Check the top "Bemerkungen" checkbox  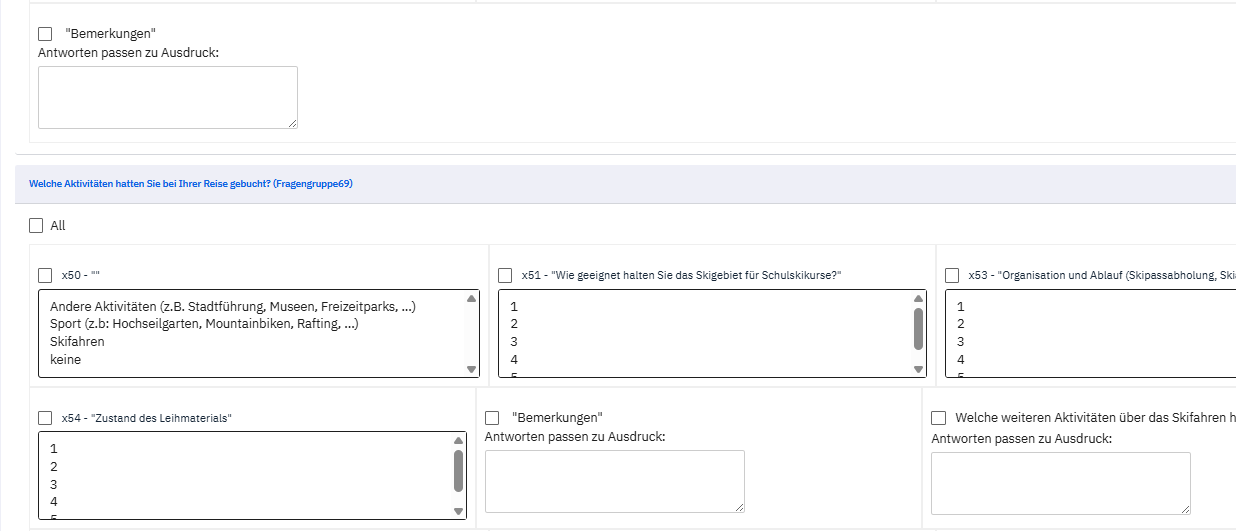(x=45, y=34)
